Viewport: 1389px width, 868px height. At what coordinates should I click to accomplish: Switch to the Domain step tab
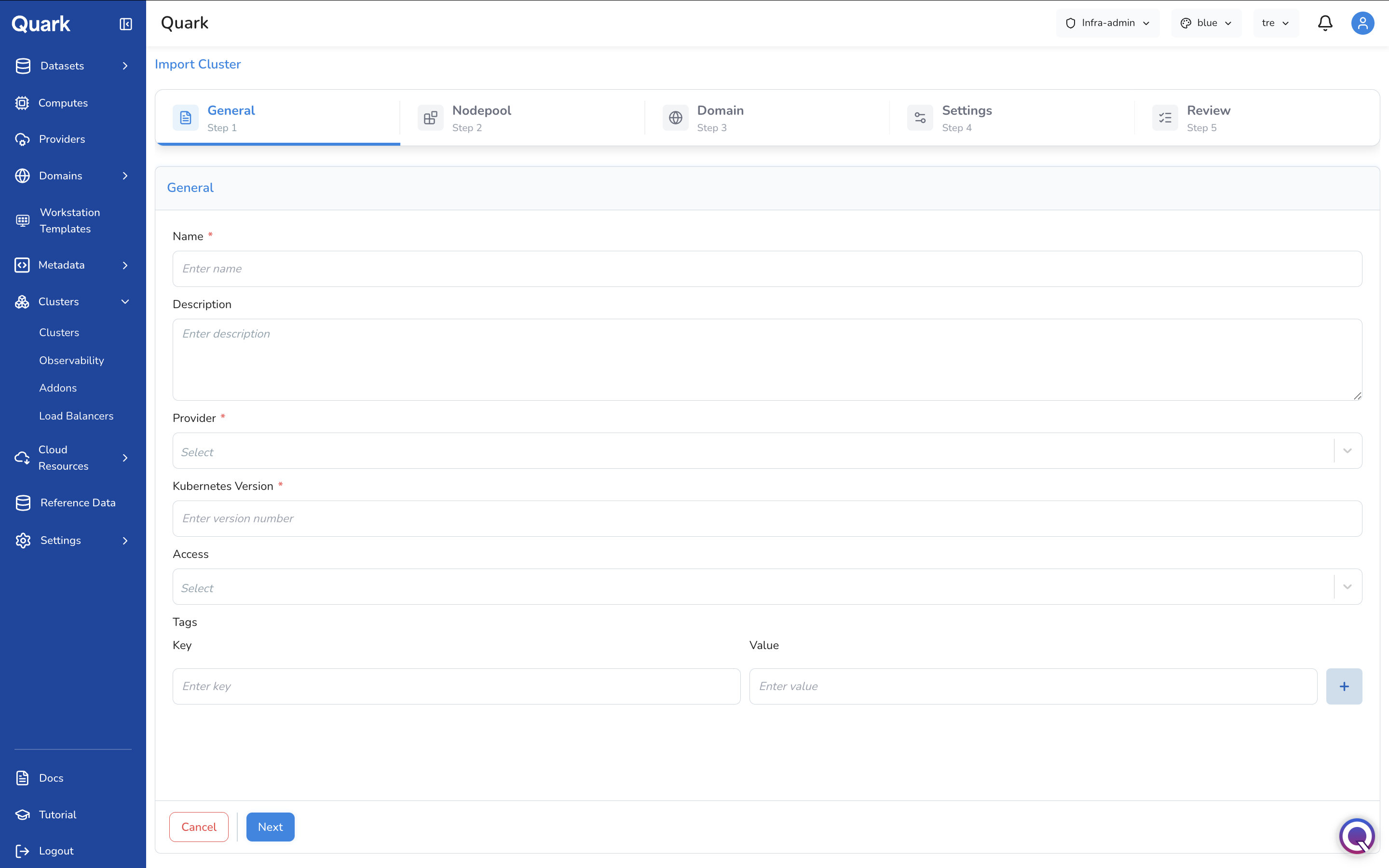click(x=767, y=118)
